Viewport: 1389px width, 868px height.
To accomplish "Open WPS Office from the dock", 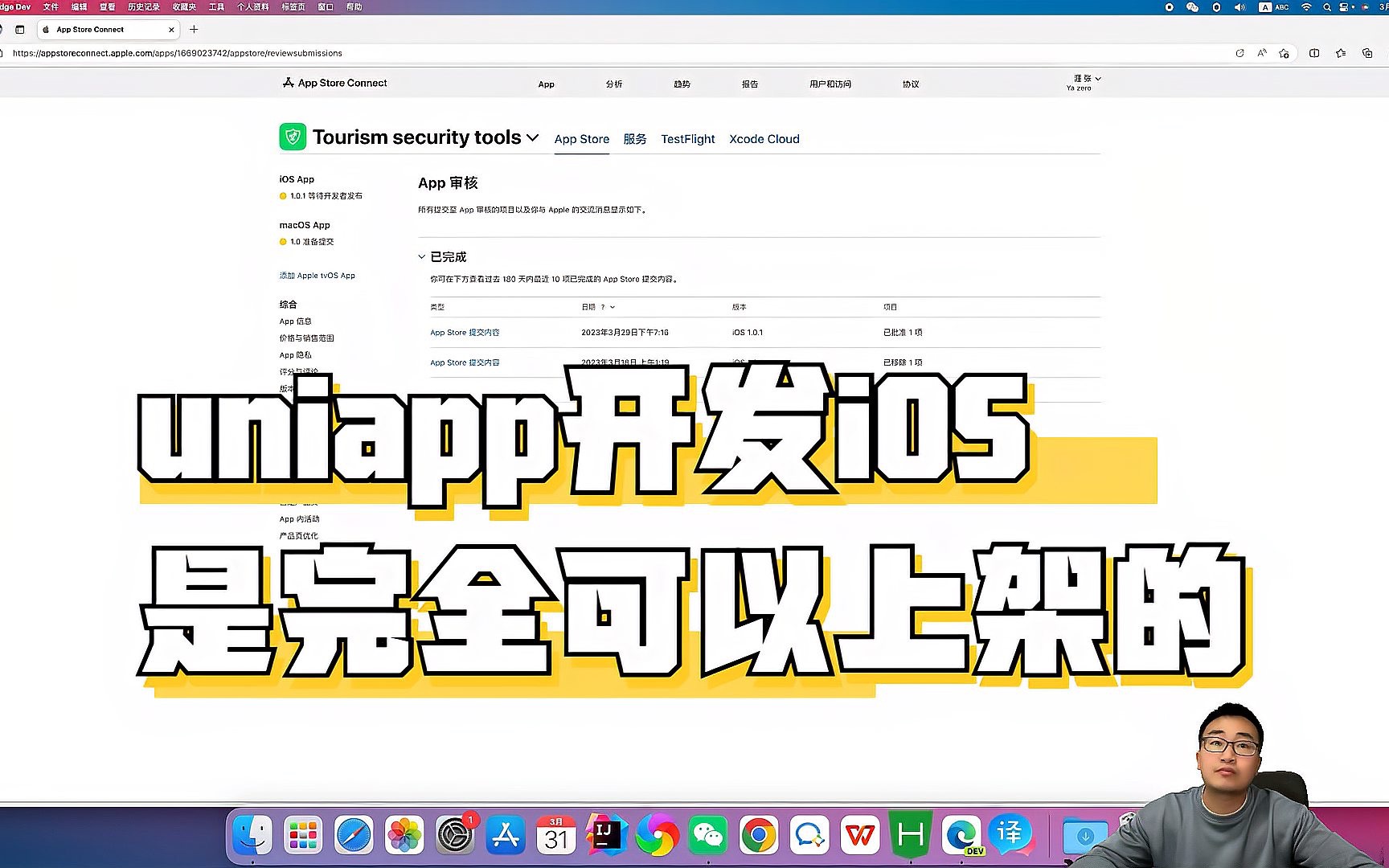I will click(860, 836).
